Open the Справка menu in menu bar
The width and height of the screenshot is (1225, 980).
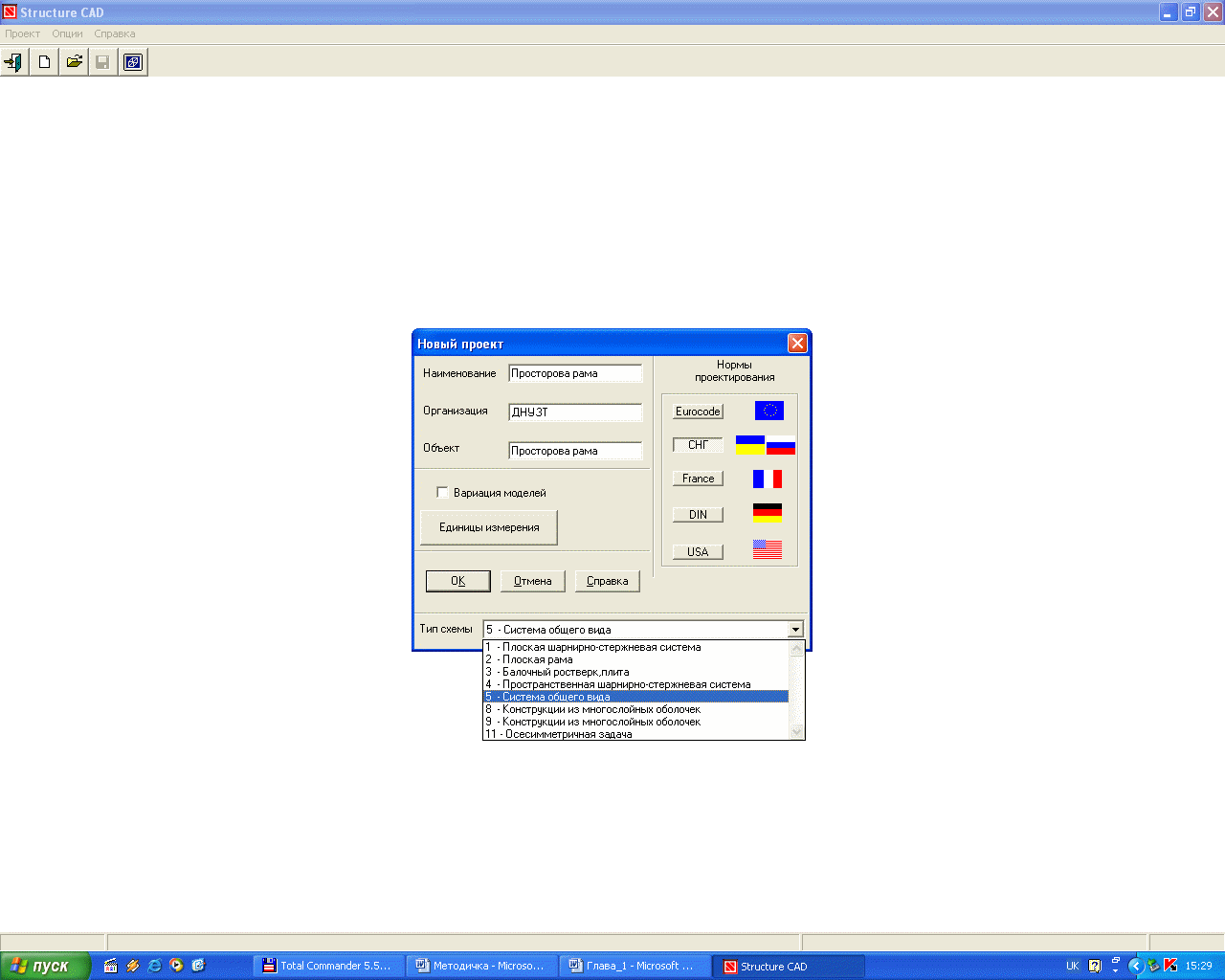coord(115,33)
